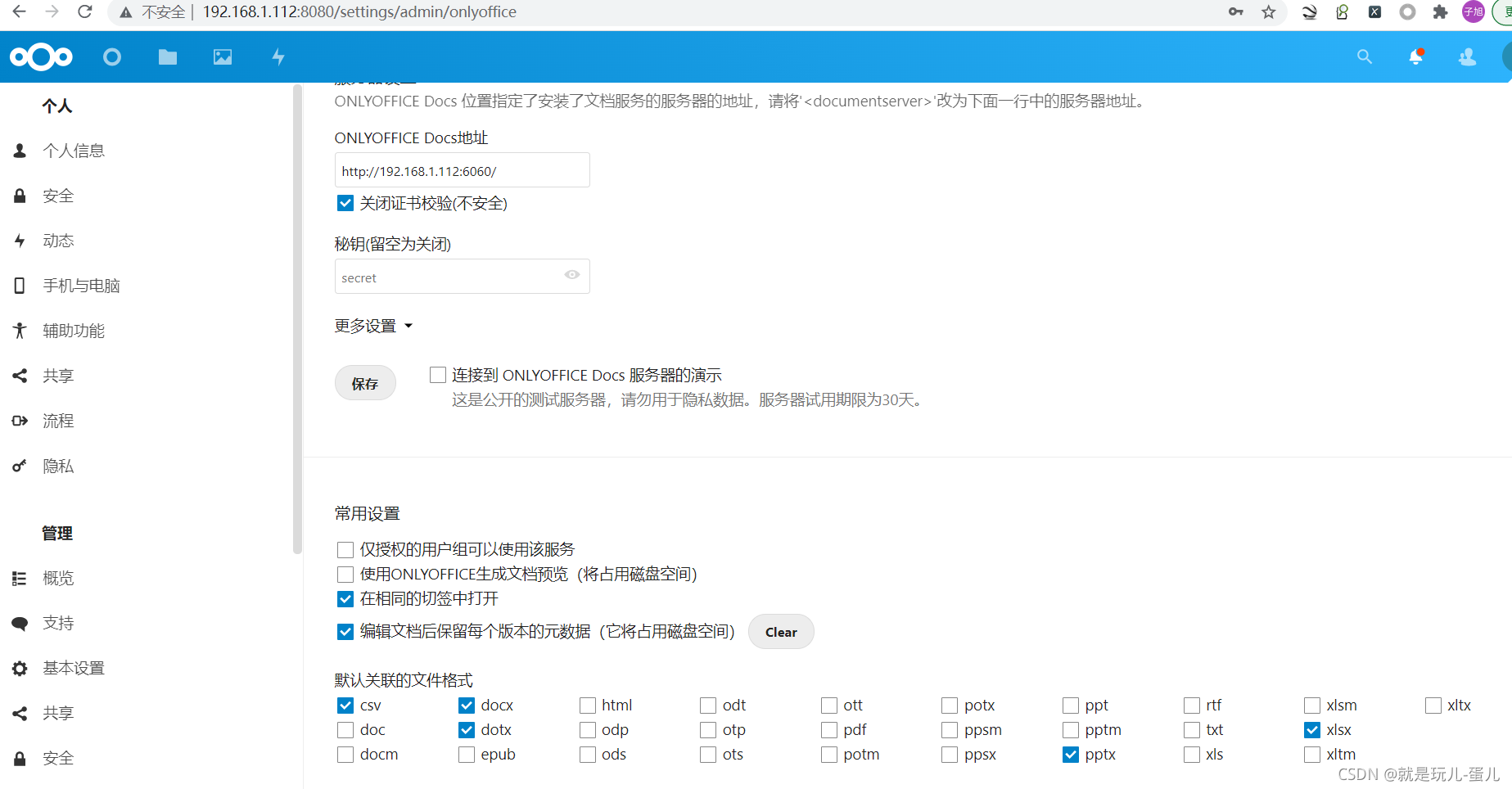Screen dimensions: 1512x789
Task: Check the txt format checkbox
Action: 1192,729
